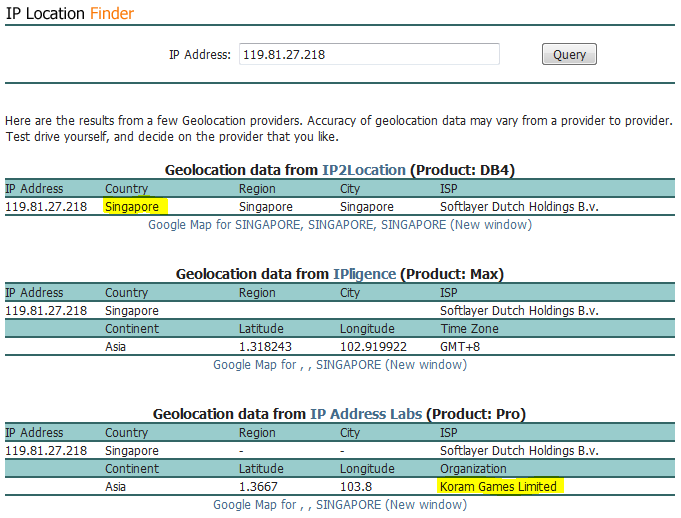Screen dimensions: 681x518
Task: Click the IP Address: field label
Action: [x=200, y=55]
